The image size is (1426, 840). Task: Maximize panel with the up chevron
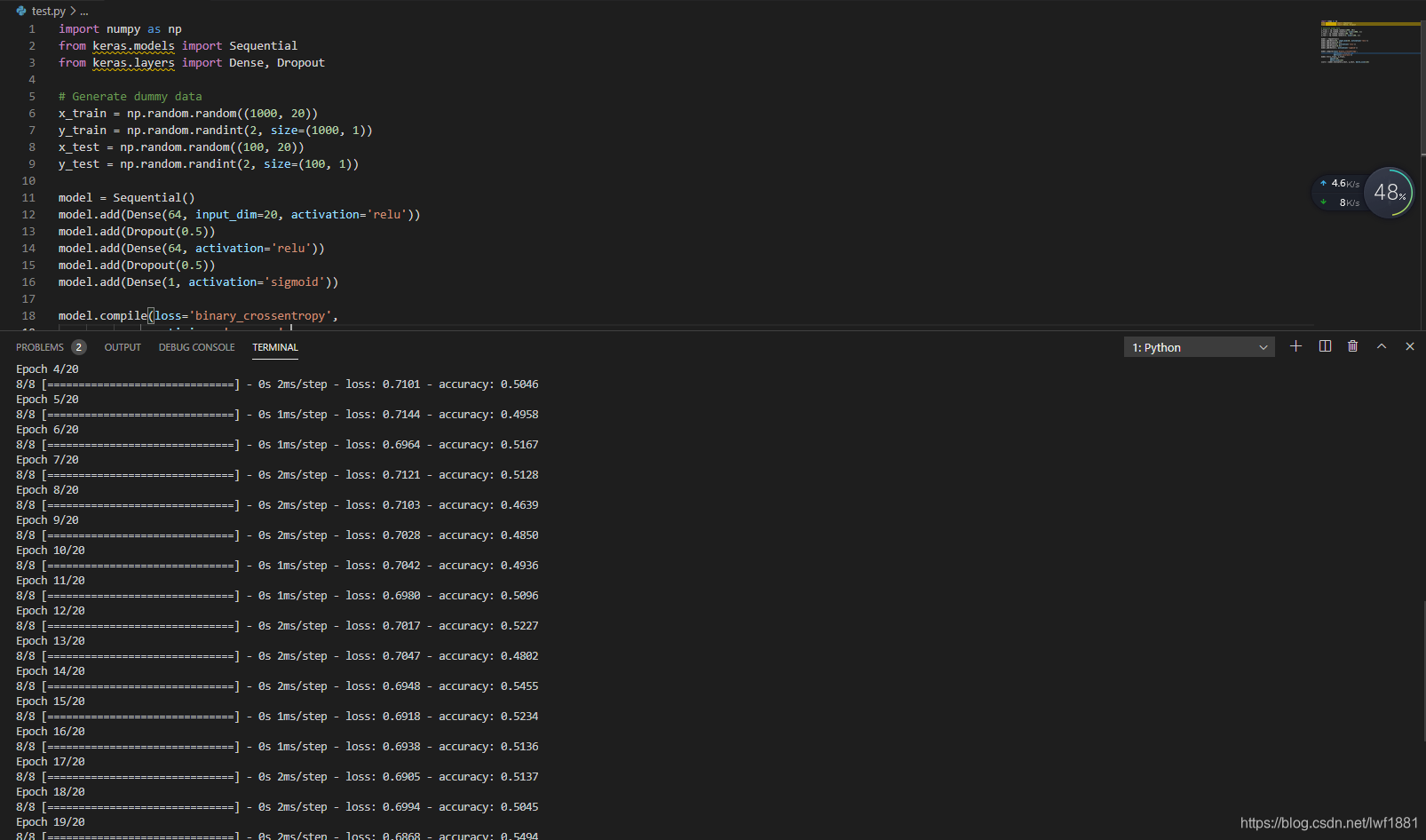coord(1382,346)
